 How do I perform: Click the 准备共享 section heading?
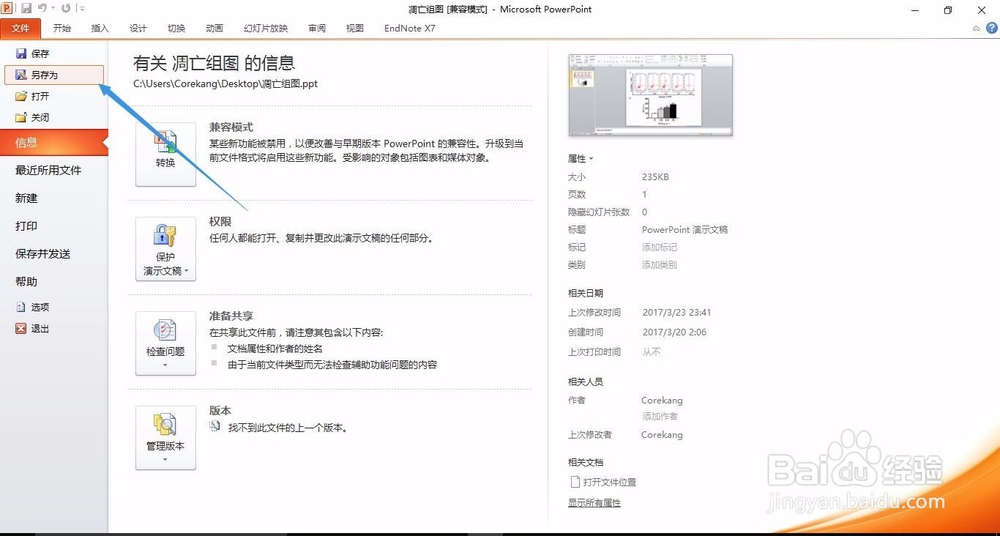pyautogui.click(x=231, y=316)
